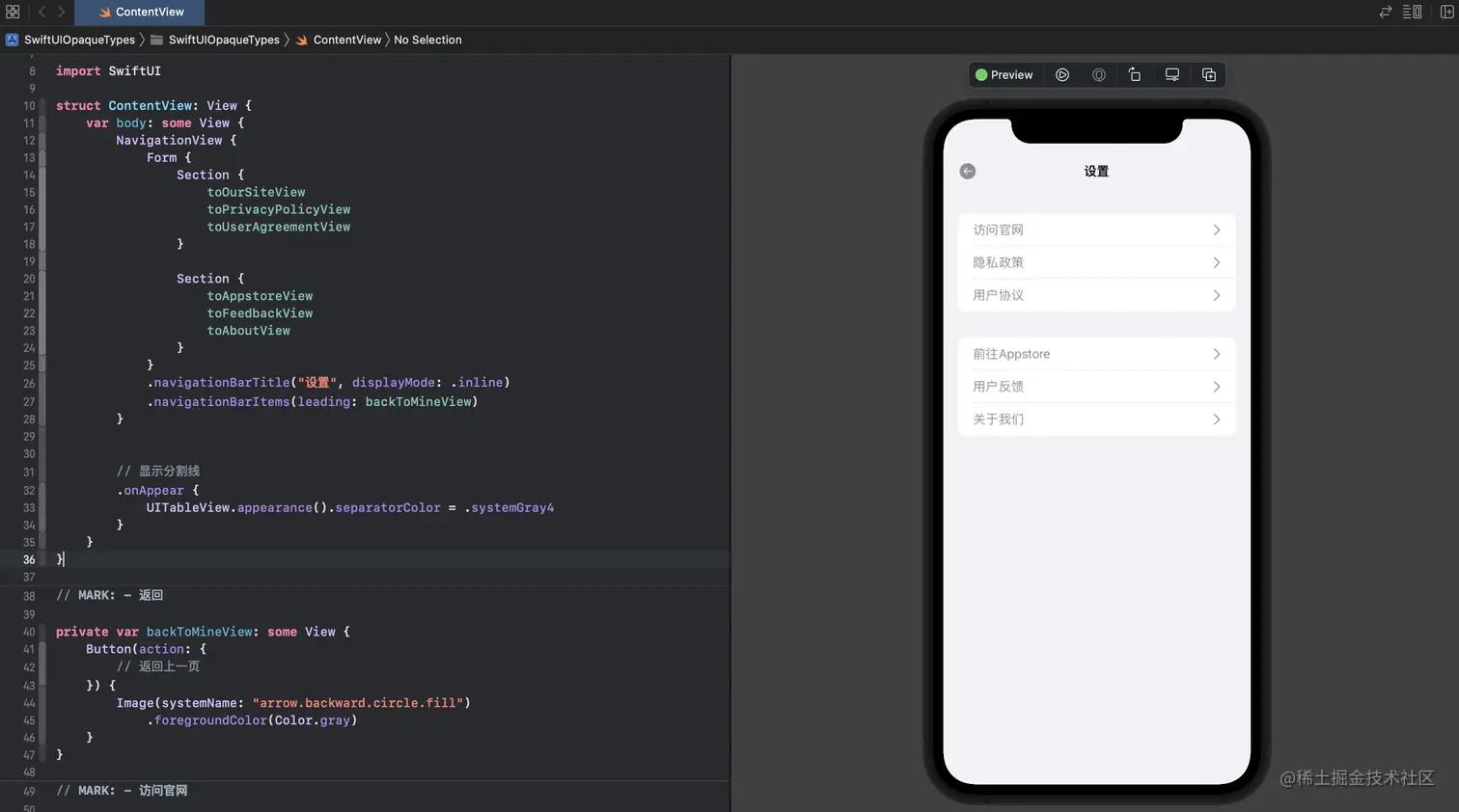The height and width of the screenshot is (812, 1459).
Task: Click 'UITableView.appearance()' in the code
Action: point(237,508)
